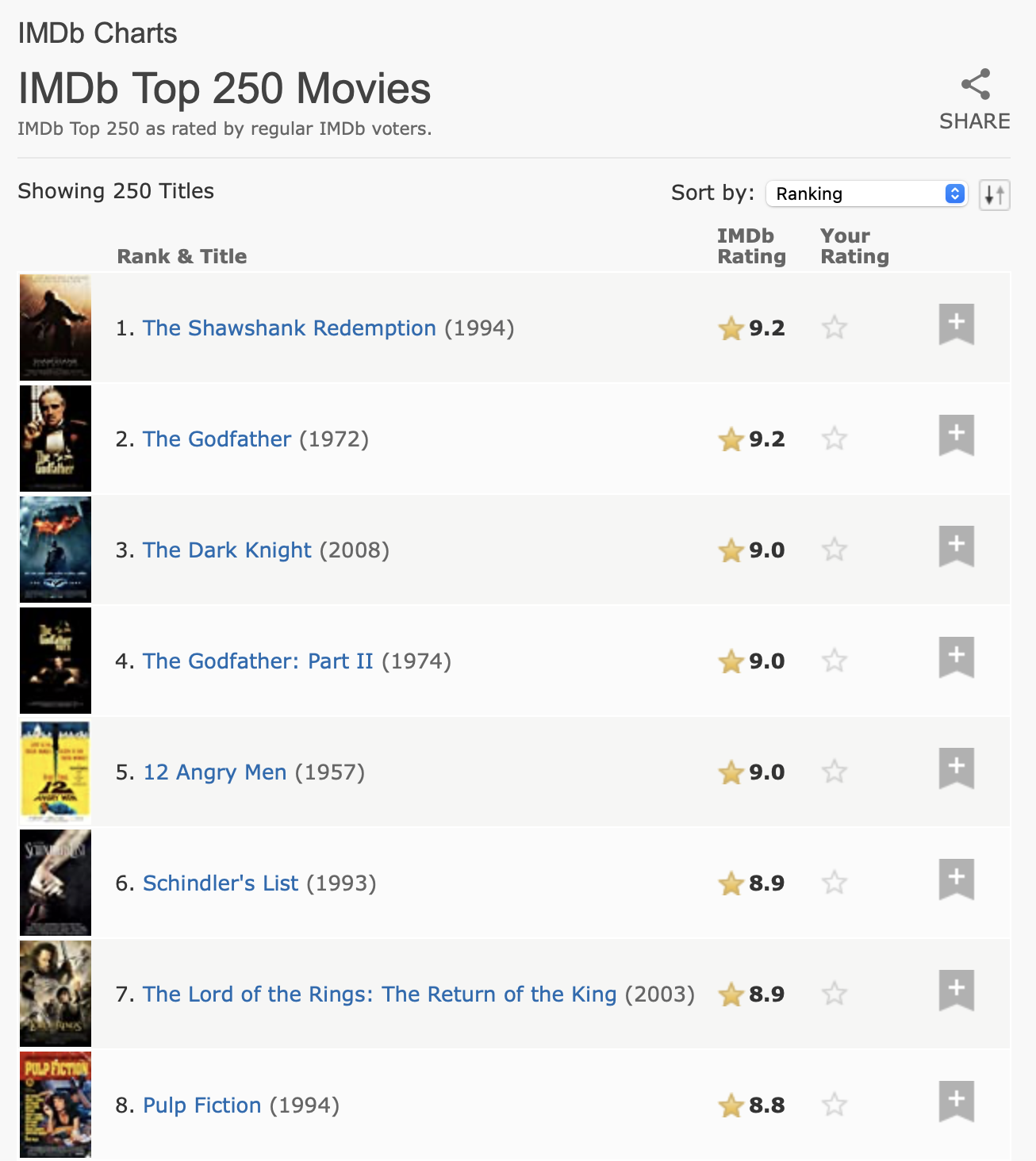The image size is (1036, 1161).
Task: Add The Godfather to your Watchlist
Action: [955, 436]
